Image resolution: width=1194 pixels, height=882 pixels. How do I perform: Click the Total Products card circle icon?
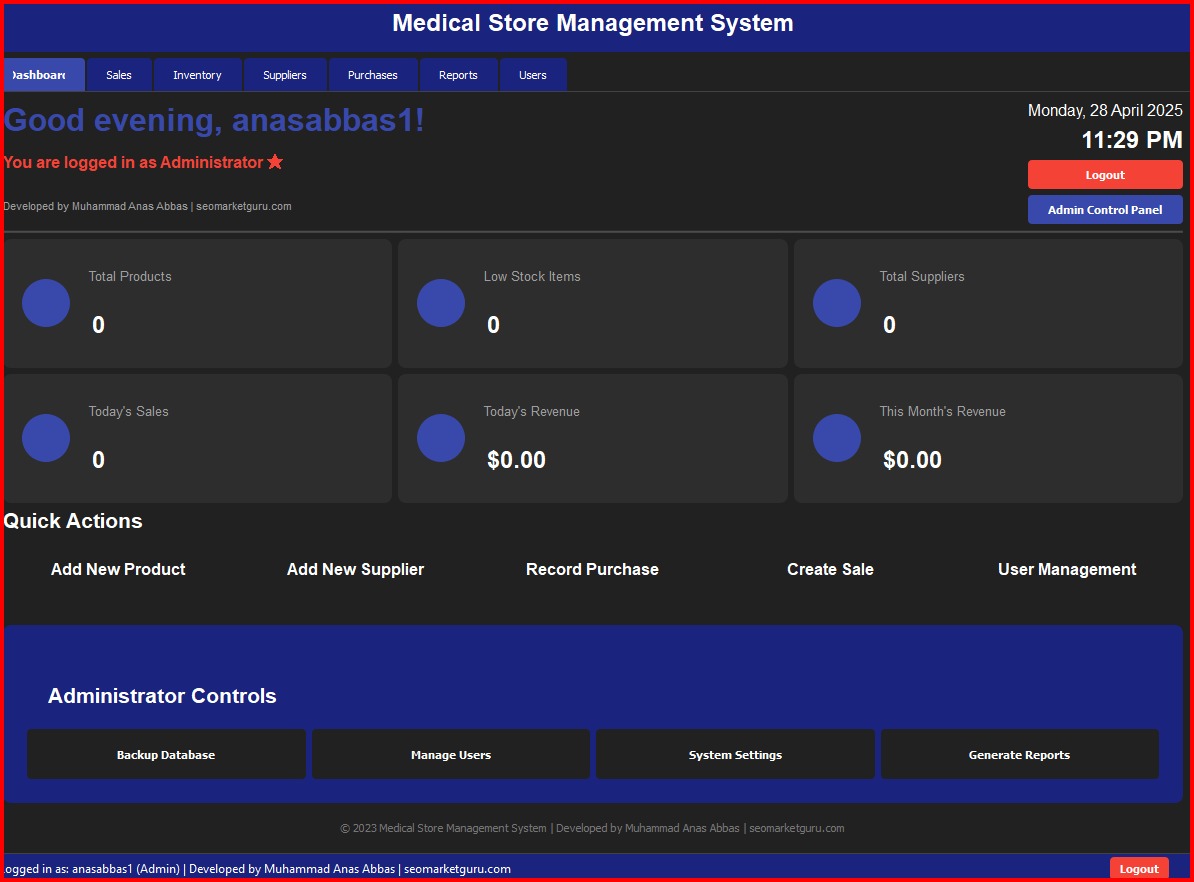pyautogui.click(x=46, y=303)
